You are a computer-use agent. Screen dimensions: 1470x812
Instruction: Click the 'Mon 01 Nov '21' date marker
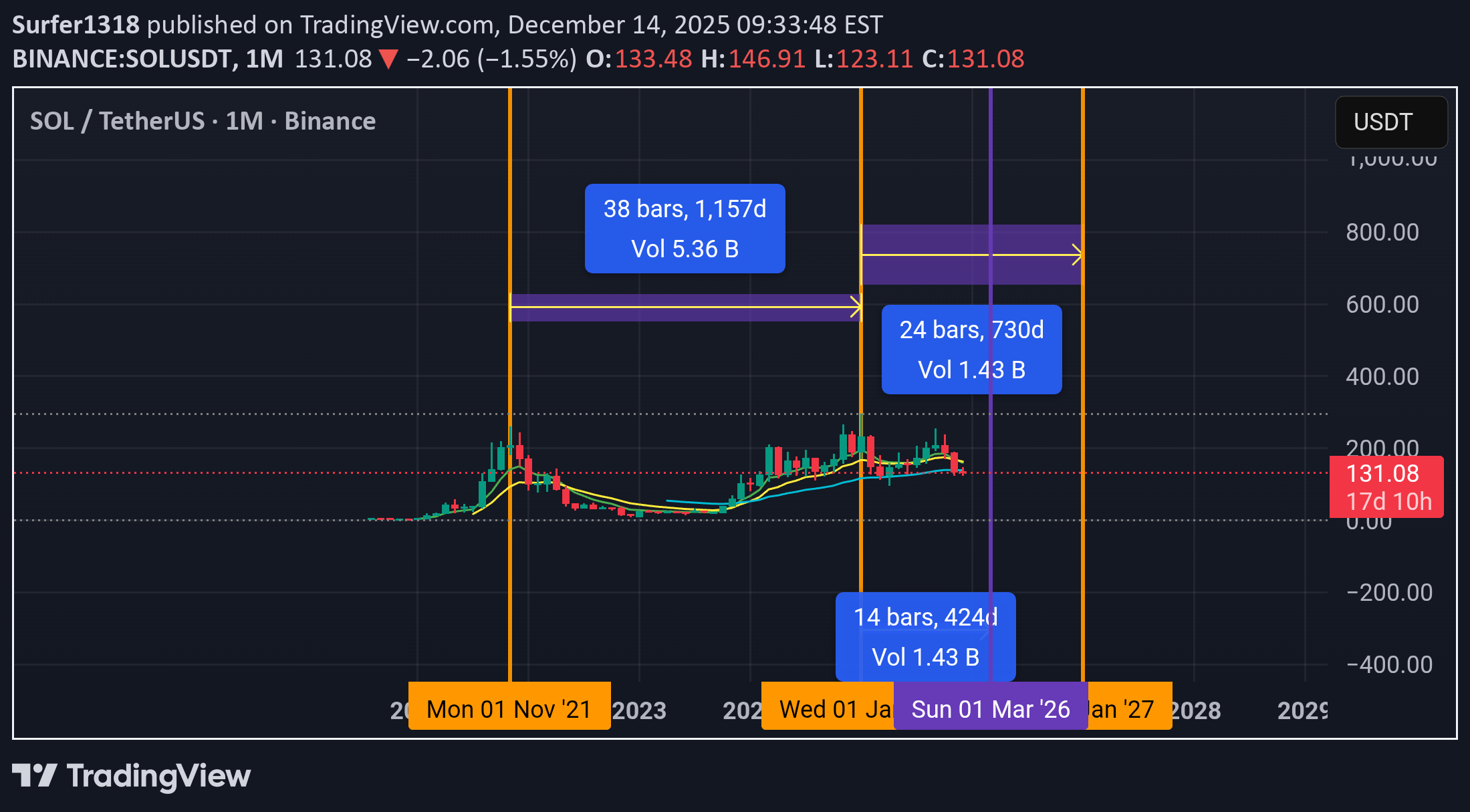pos(509,708)
